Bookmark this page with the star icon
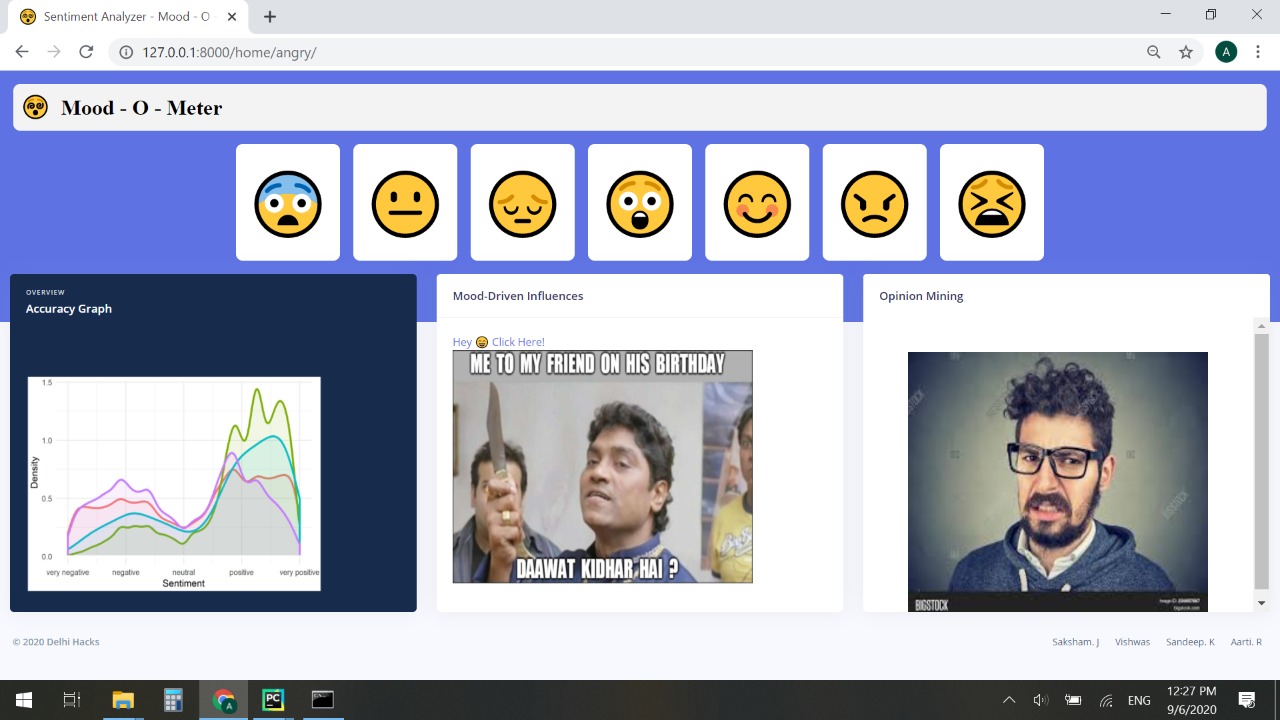The image size is (1280, 720). tap(1186, 52)
